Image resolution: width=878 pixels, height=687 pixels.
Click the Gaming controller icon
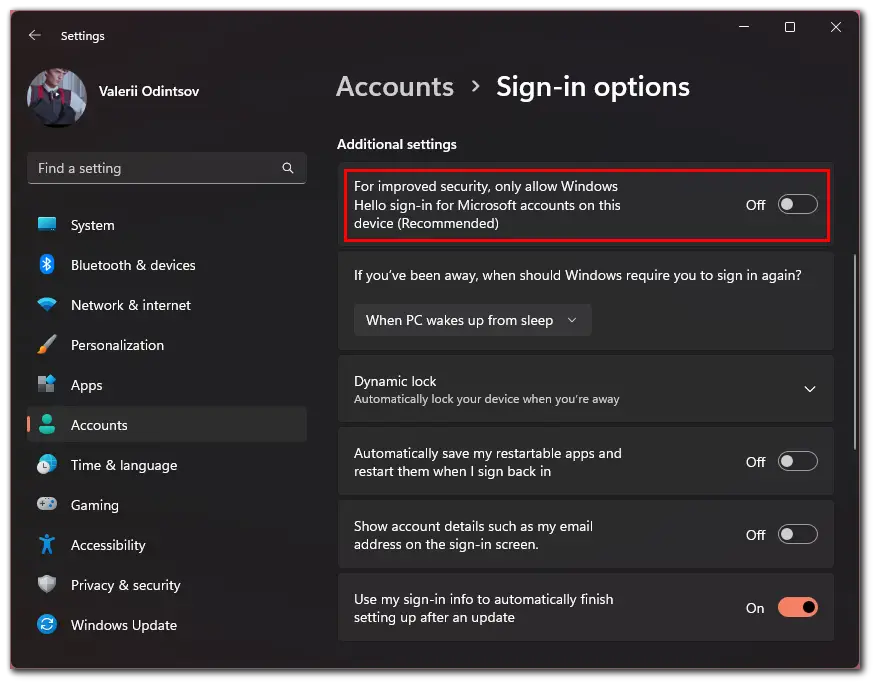click(x=47, y=504)
